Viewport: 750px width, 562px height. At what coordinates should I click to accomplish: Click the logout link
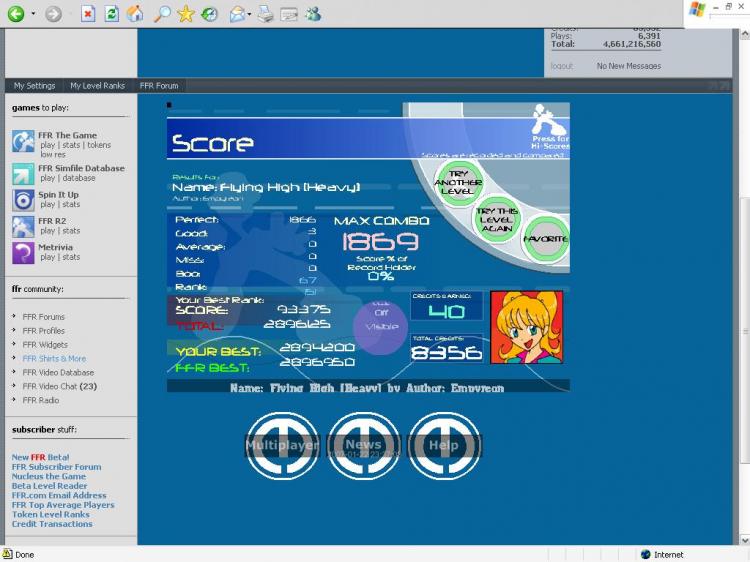(x=562, y=66)
